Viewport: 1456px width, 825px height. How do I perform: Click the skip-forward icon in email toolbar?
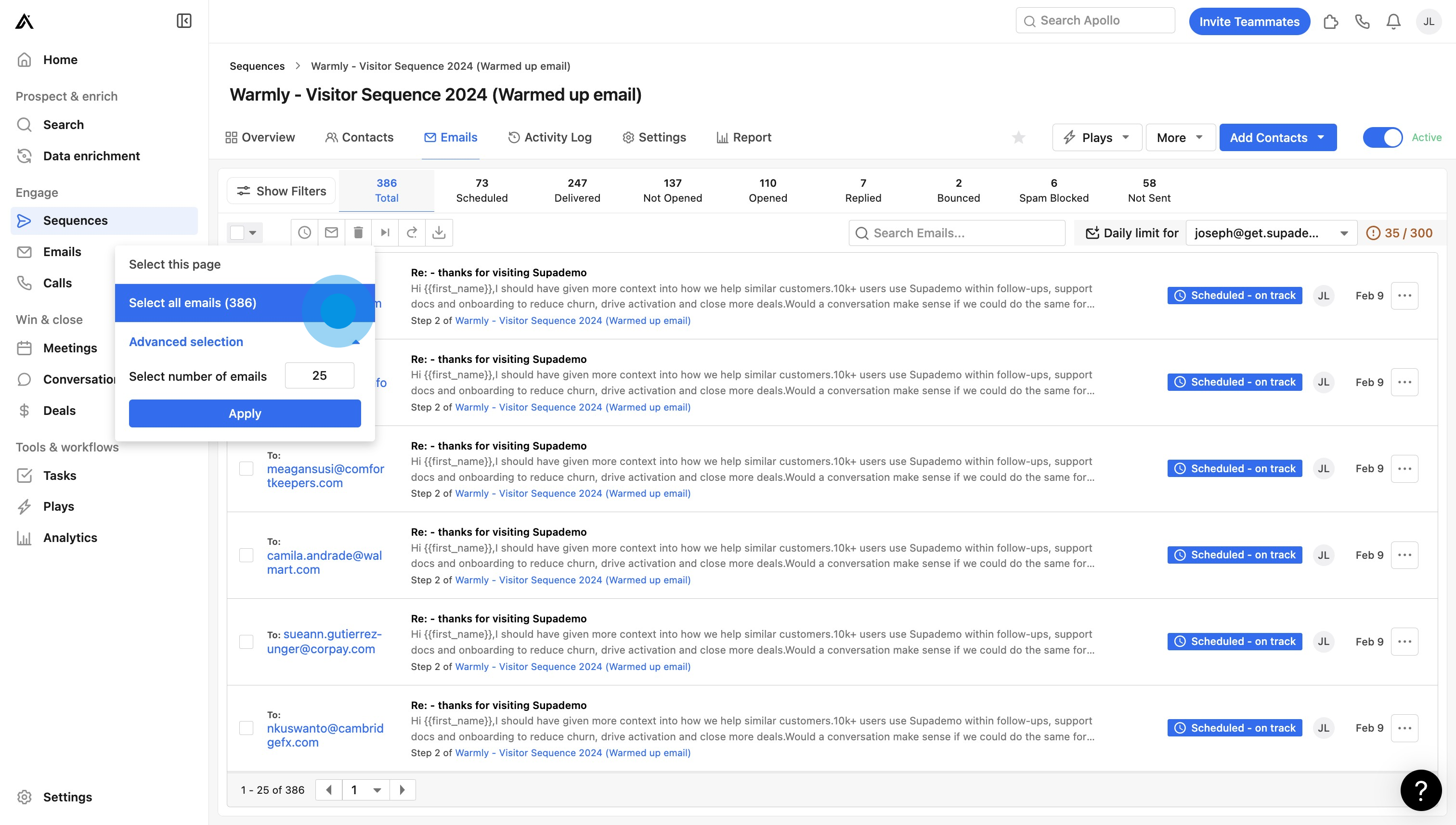pos(385,232)
